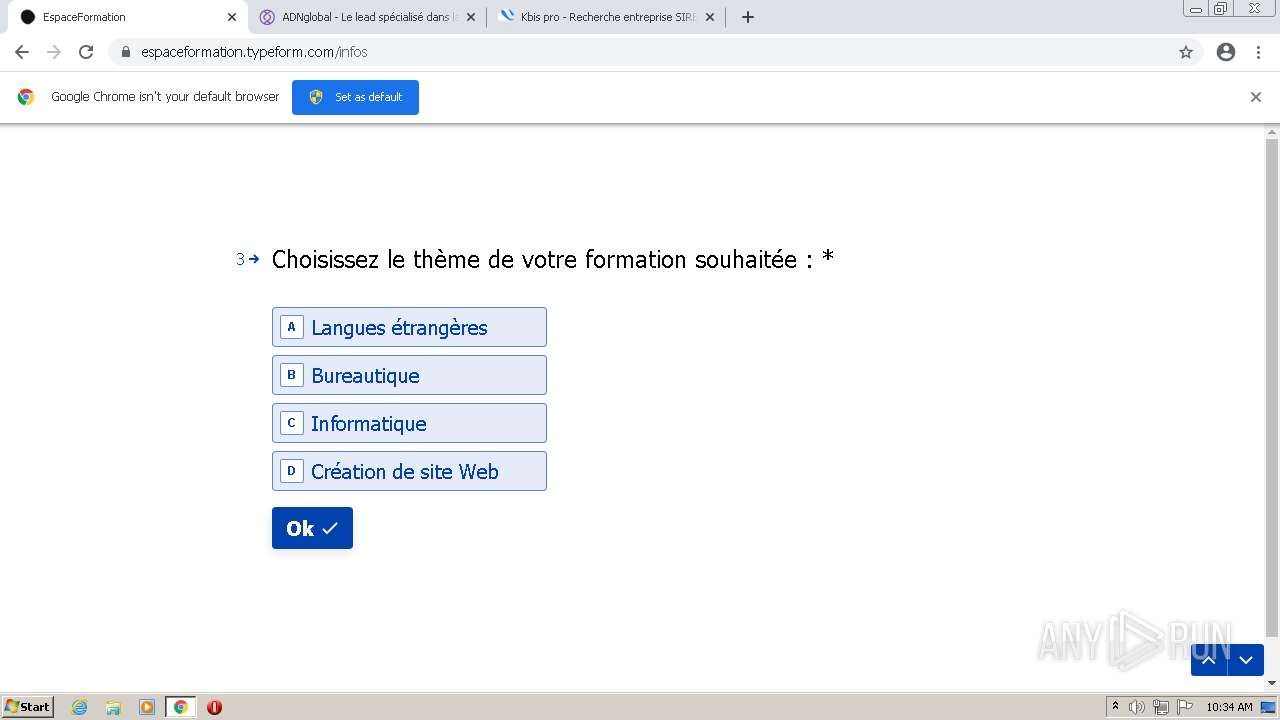Select Chrome in the taskbar
Screen dimensions: 1280x720
click(x=180, y=707)
